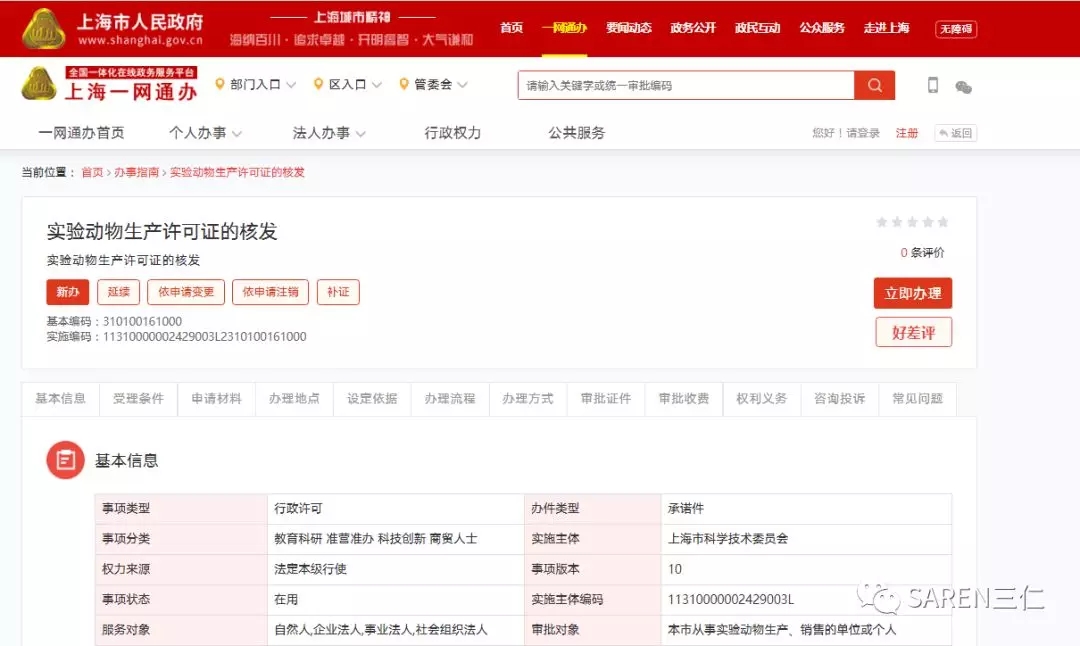Click the mobile phone app icon

932,86
